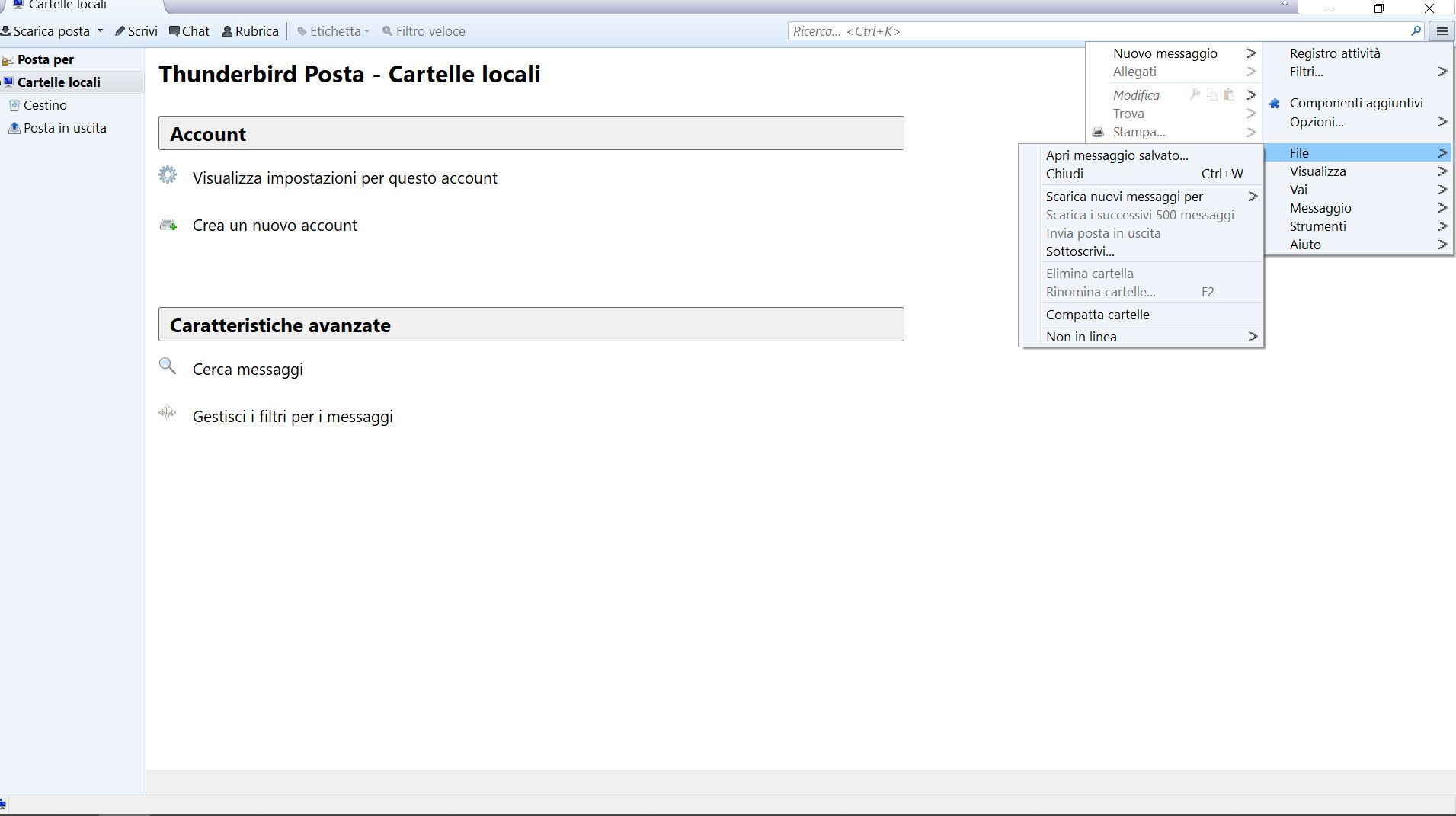
Task: Click Crea un nuovo account link
Action: [275, 226]
